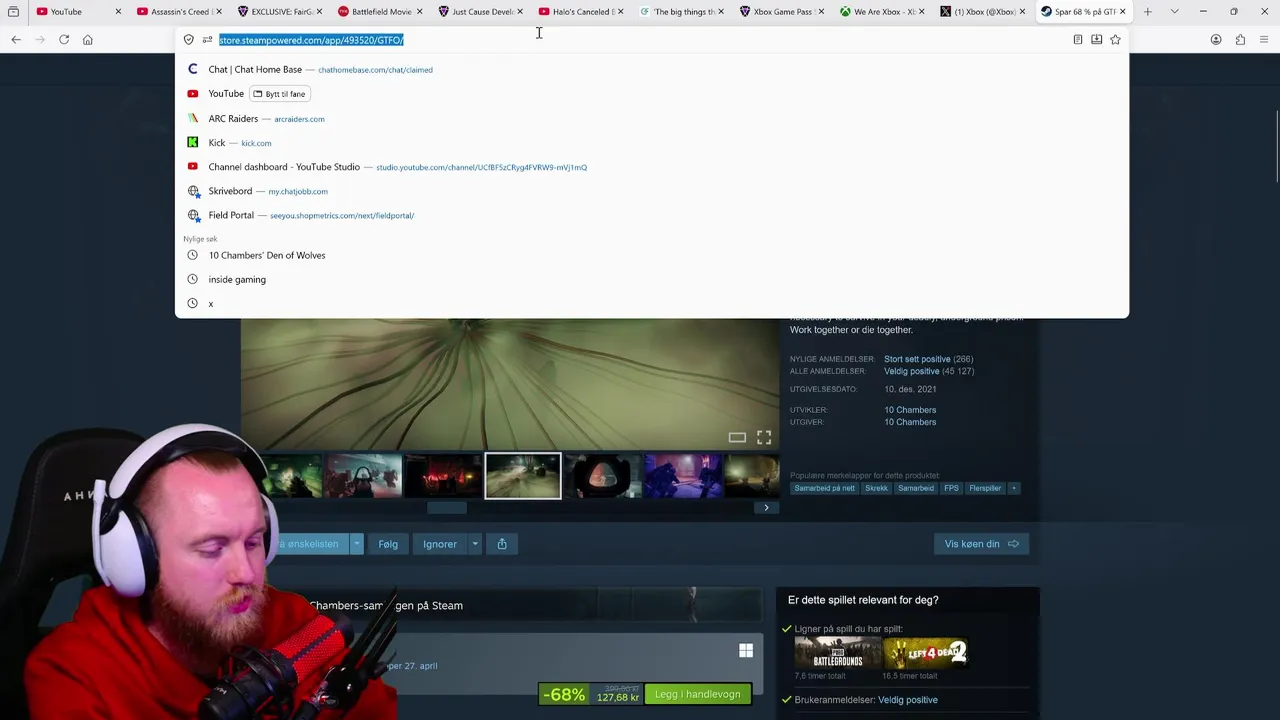Viewport: 1280px width, 720px height.
Task: Click the save page icon in the address bar
Action: coord(1096,40)
